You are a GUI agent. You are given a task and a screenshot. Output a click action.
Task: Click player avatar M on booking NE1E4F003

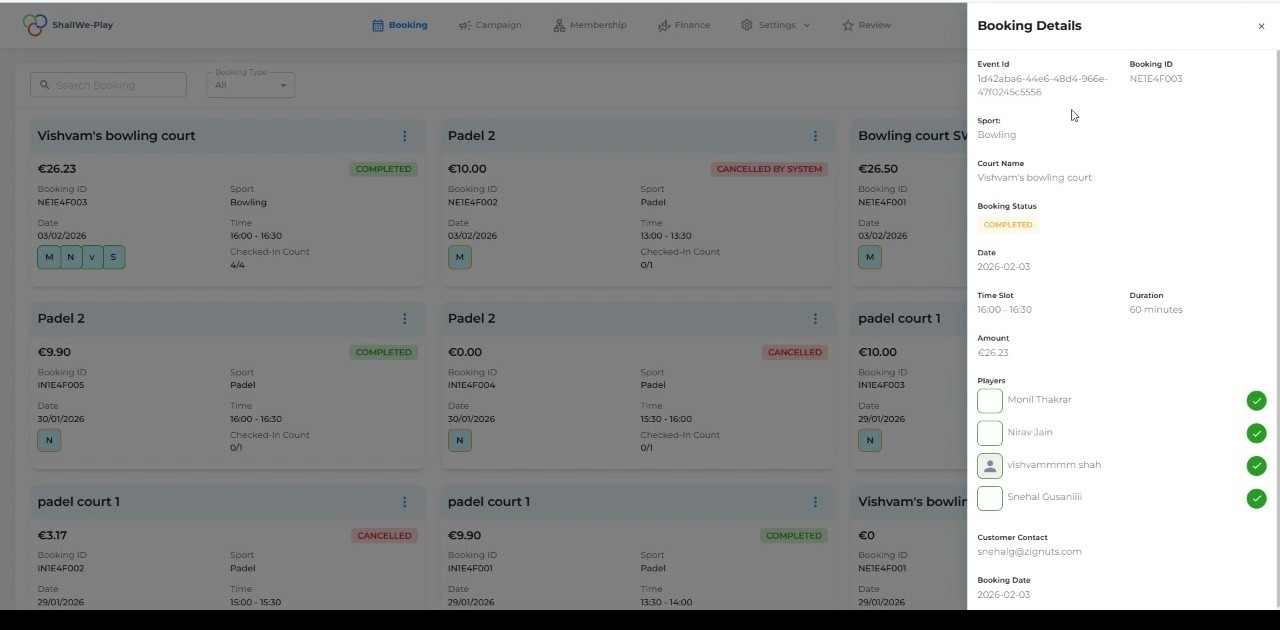(x=49, y=257)
